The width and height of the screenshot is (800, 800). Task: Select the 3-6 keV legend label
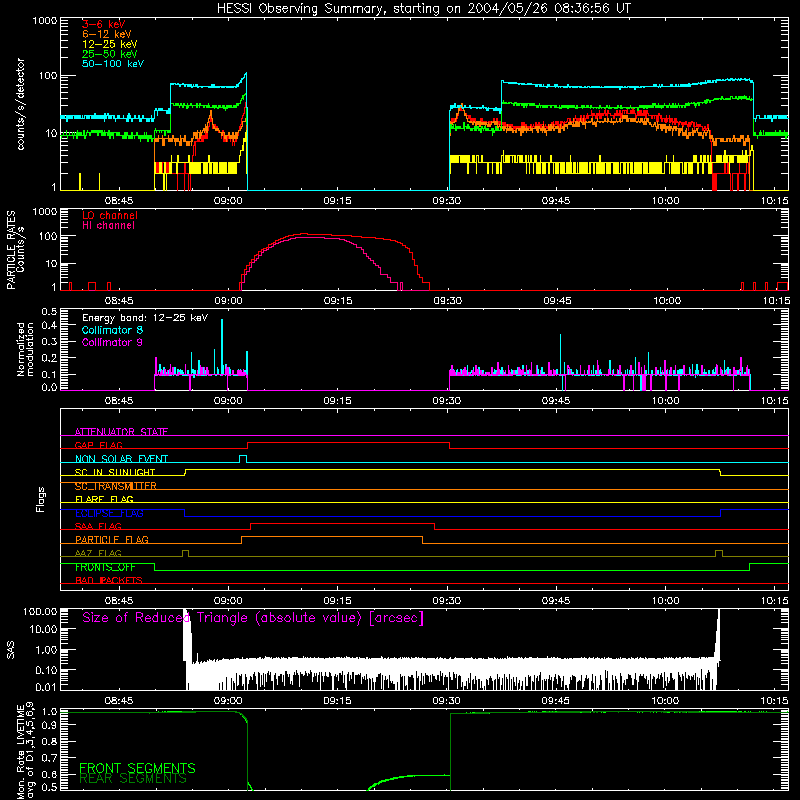pyautogui.click(x=104, y=24)
